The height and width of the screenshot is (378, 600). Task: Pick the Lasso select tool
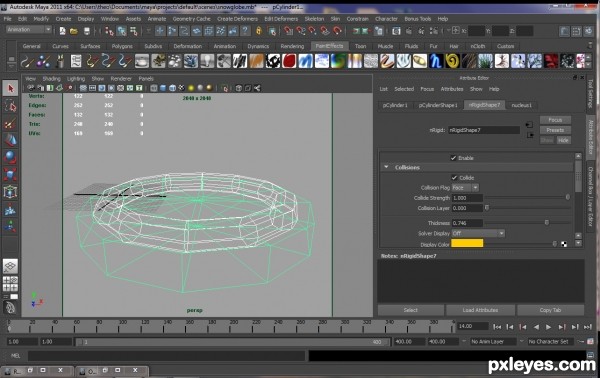[x=11, y=106]
